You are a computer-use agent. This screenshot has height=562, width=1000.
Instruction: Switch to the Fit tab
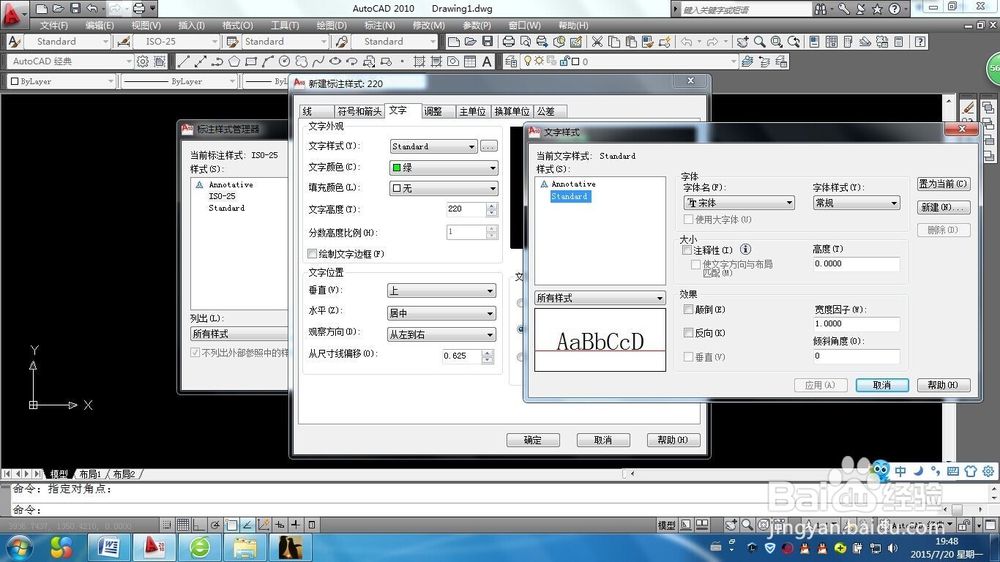point(438,112)
